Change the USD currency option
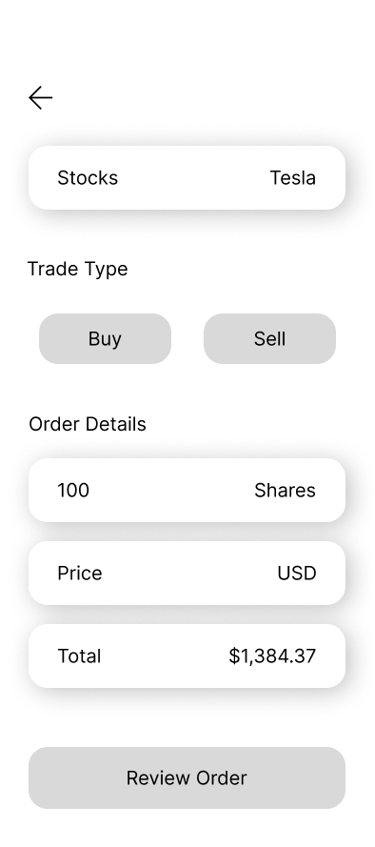The height and width of the screenshot is (847, 375). coord(297,573)
